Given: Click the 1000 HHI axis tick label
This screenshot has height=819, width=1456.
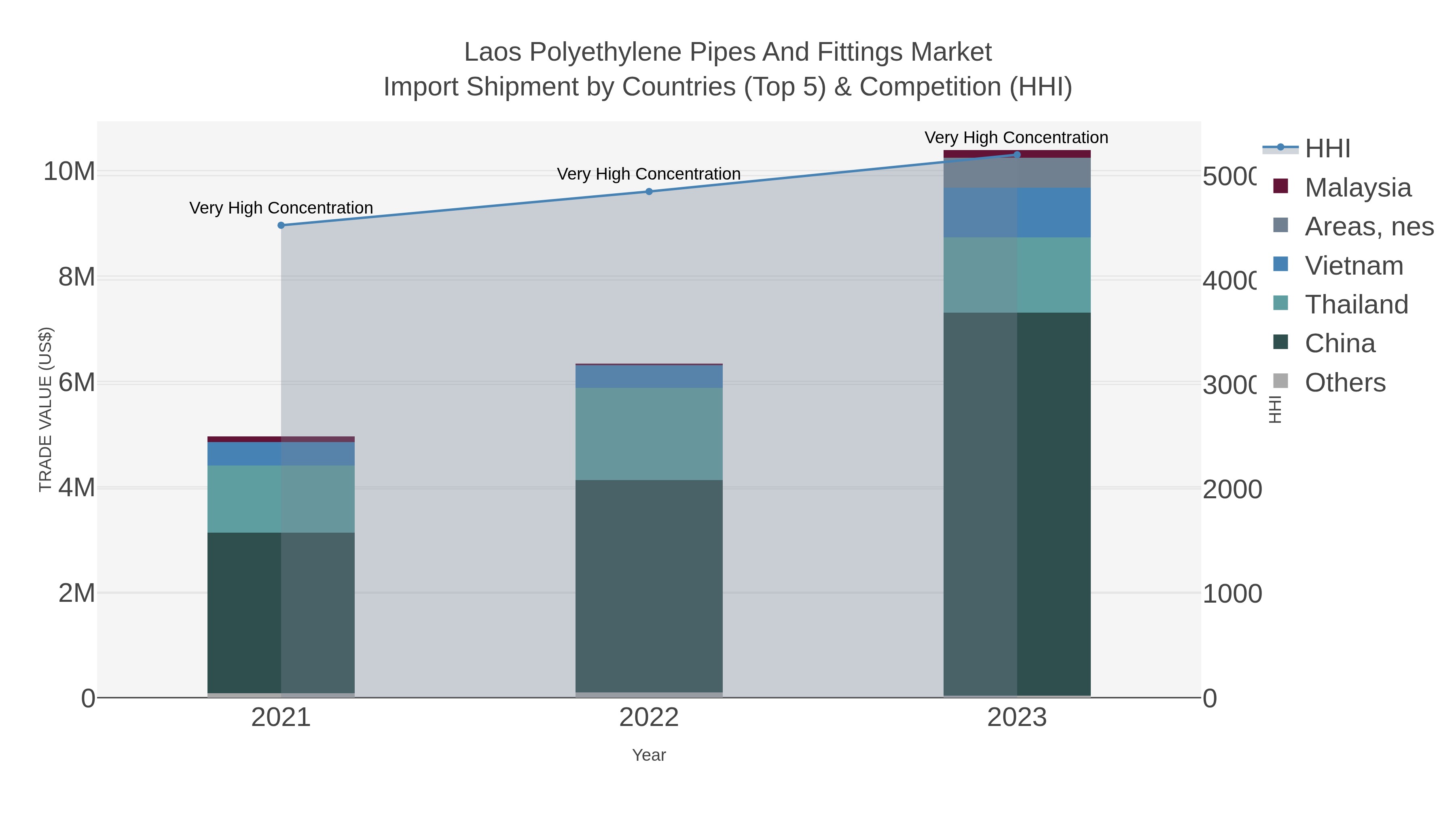Looking at the screenshot, I should point(1232,594).
